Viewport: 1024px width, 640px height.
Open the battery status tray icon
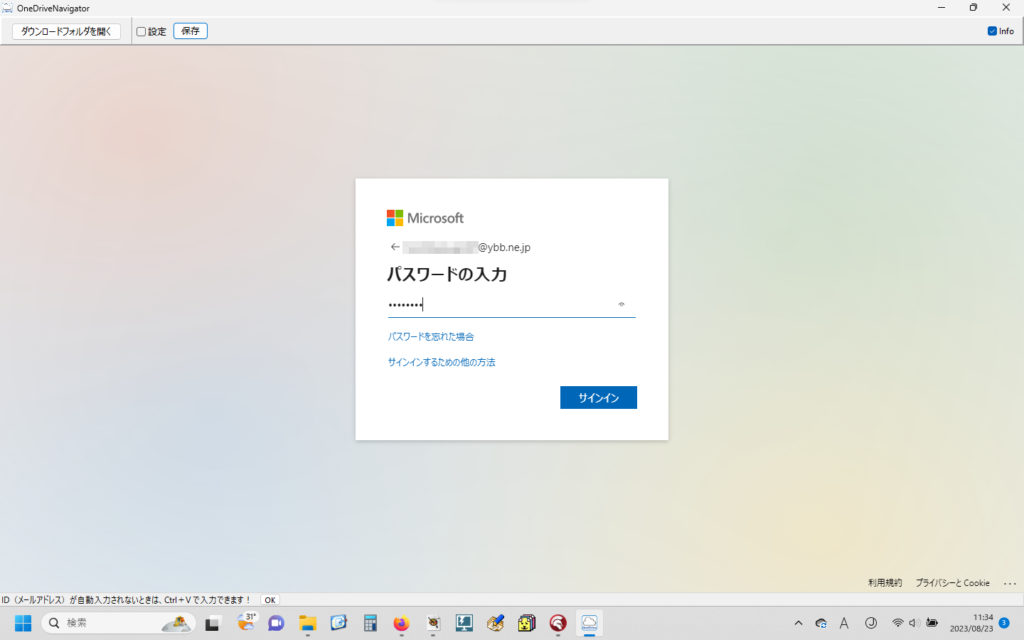point(932,623)
